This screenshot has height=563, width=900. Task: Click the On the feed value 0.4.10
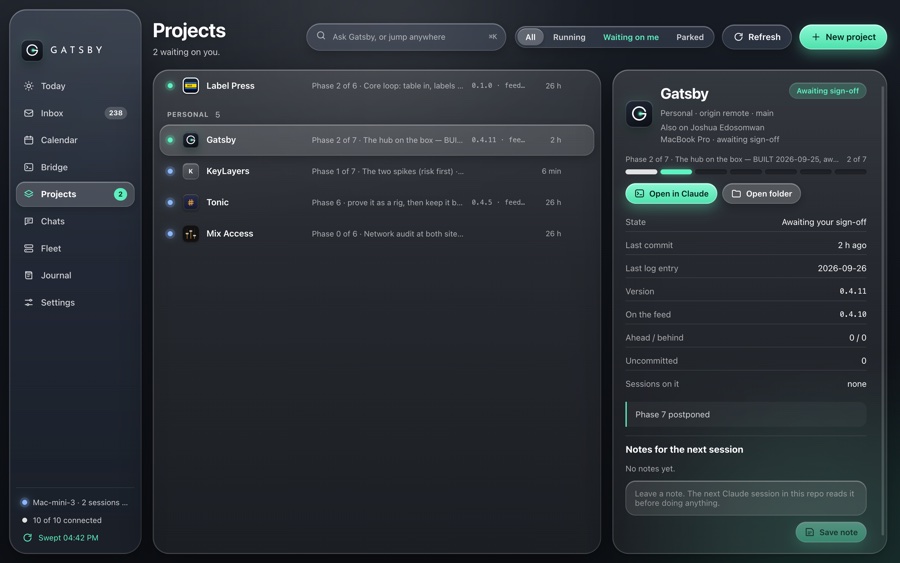(852, 314)
